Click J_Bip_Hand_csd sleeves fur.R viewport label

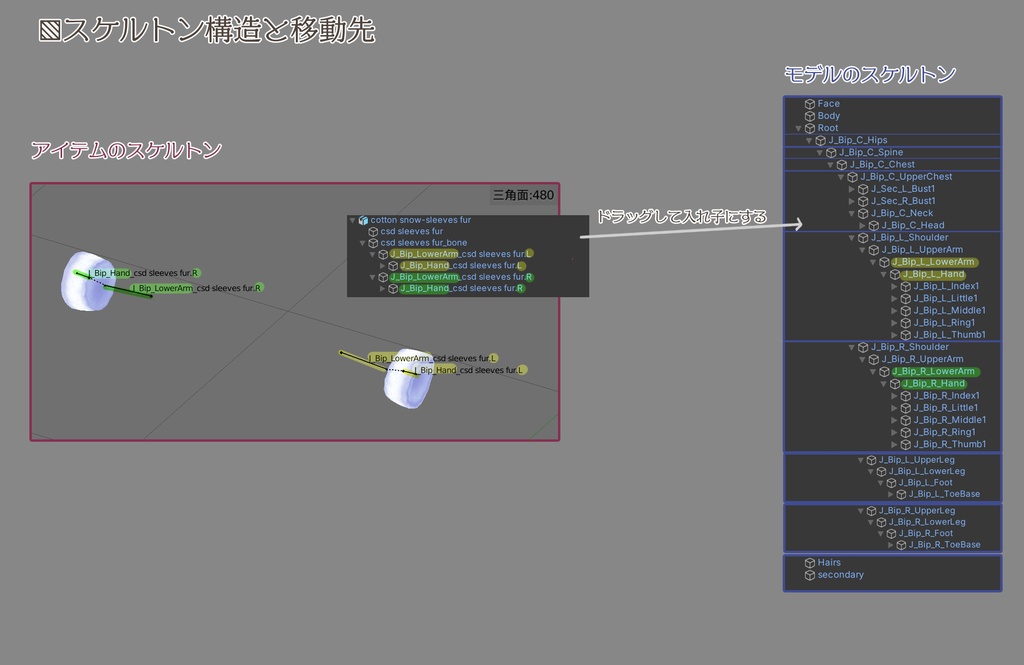(x=145, y=273)
